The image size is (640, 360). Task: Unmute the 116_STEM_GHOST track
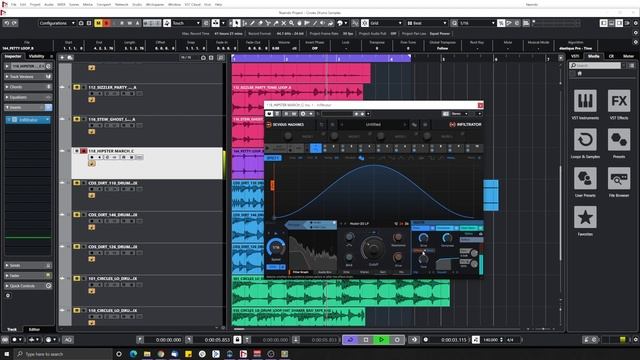(77, 119)
